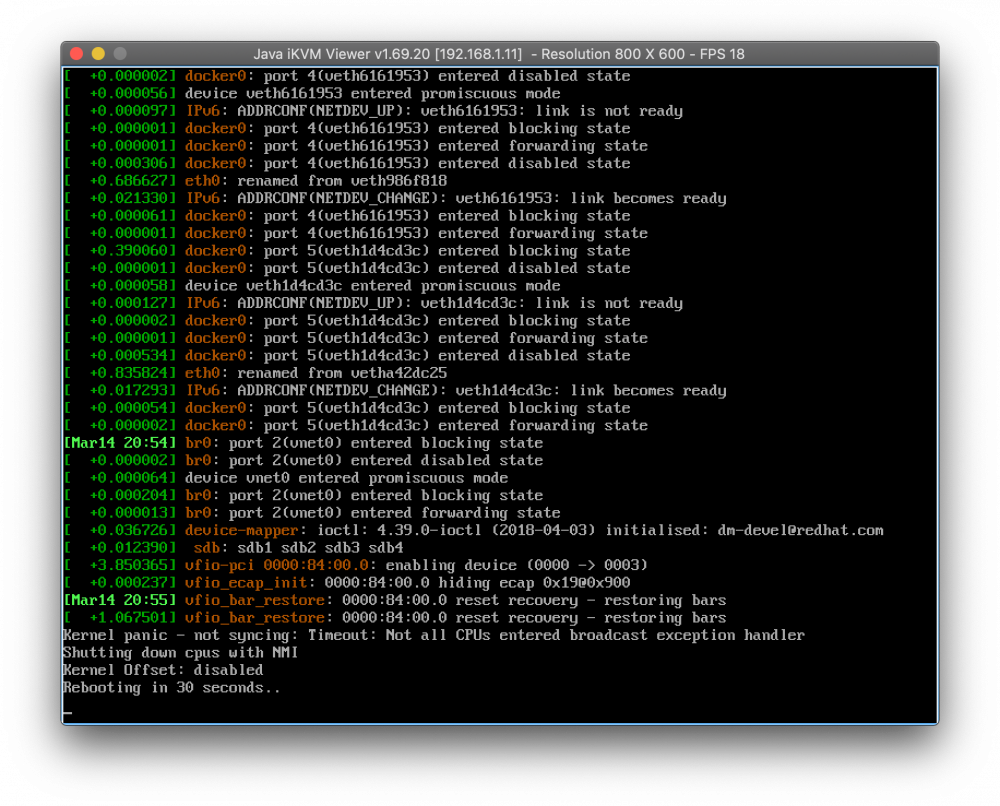Click the gray disabled zoom button
Viewport: 1000px width, 806px height.
click(120, 54)
